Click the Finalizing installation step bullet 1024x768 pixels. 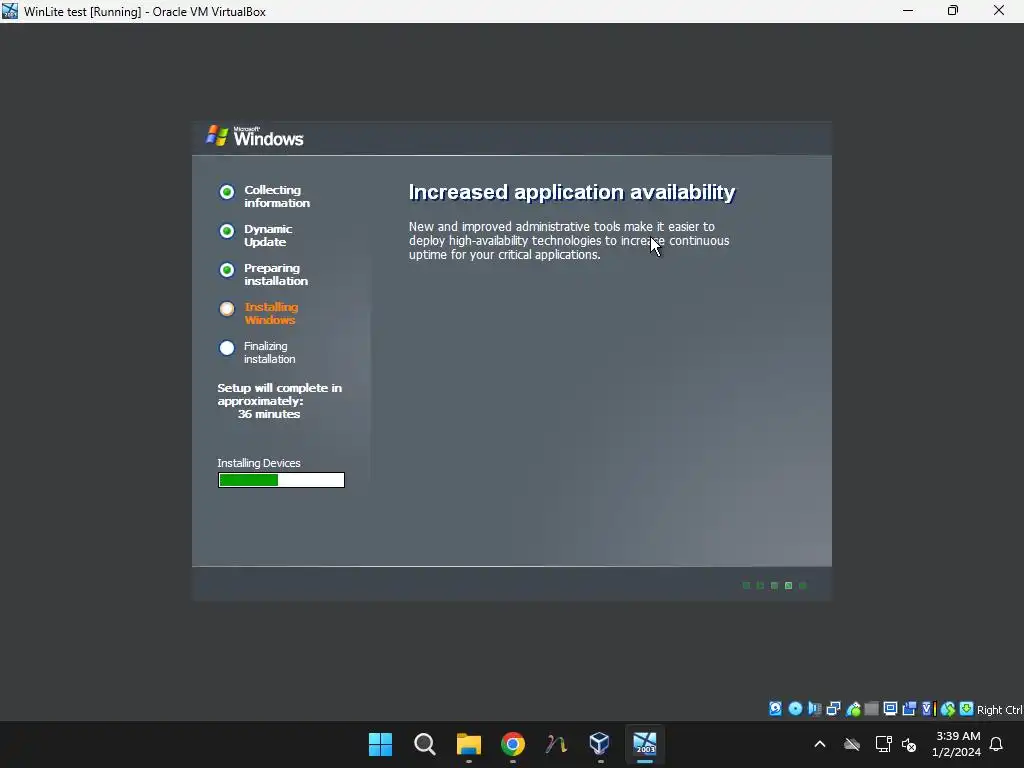click(x=227, y=348)
